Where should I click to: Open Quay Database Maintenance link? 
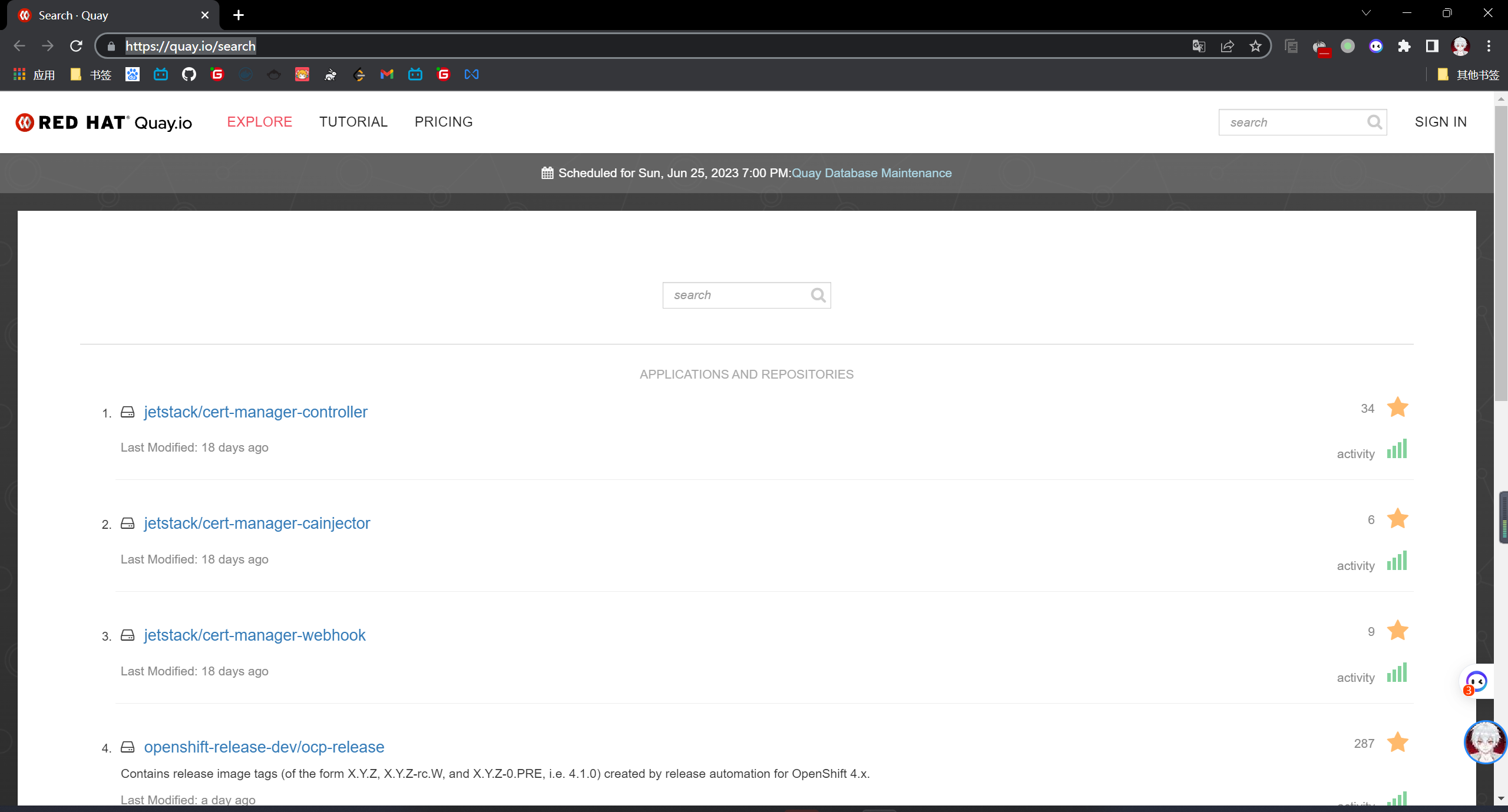click(871, 173)
